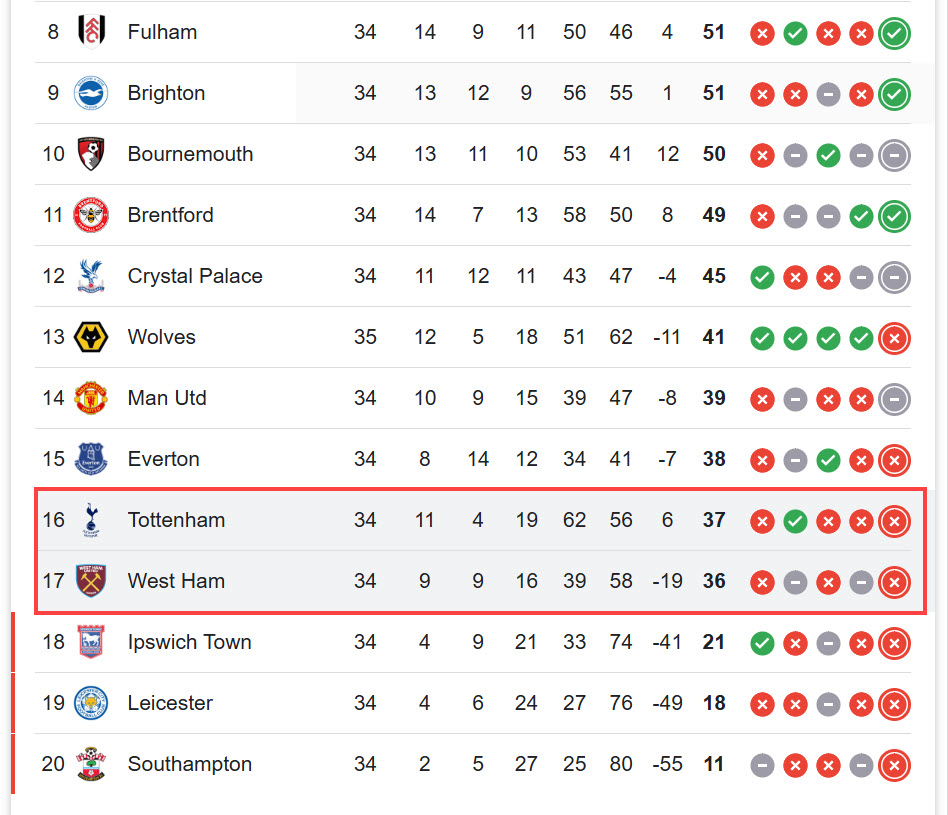Screen dimensions: 948x815
Task: Click the Man Utd crest
Action: [x=91, y=398]
